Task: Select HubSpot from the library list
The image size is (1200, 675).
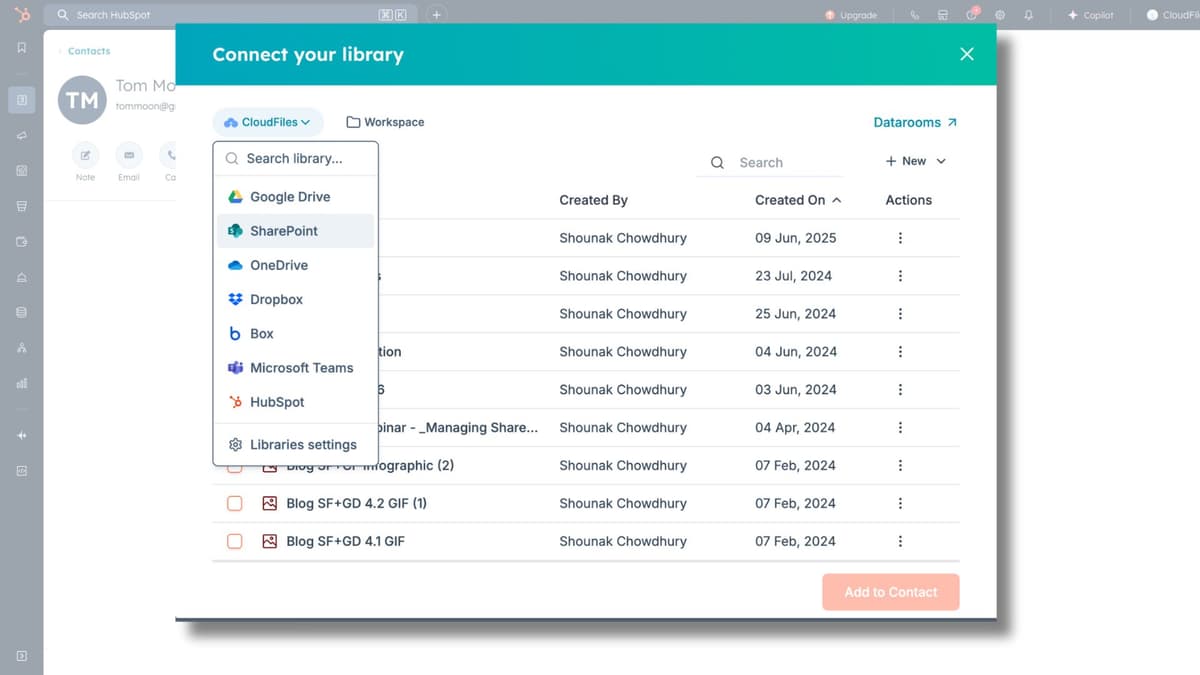Action: (279, 401)
